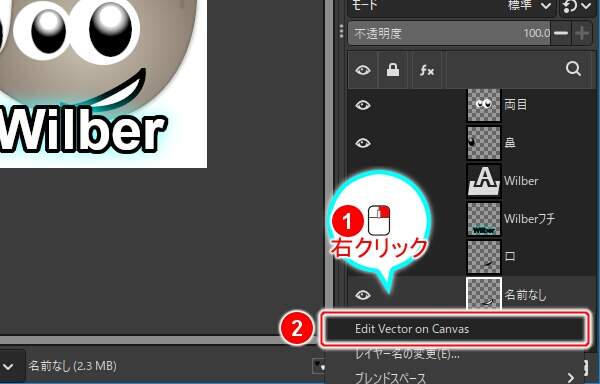The image size is (600, 384).
Task: Click the 名前なし layer name
Action: click(525, 295)
